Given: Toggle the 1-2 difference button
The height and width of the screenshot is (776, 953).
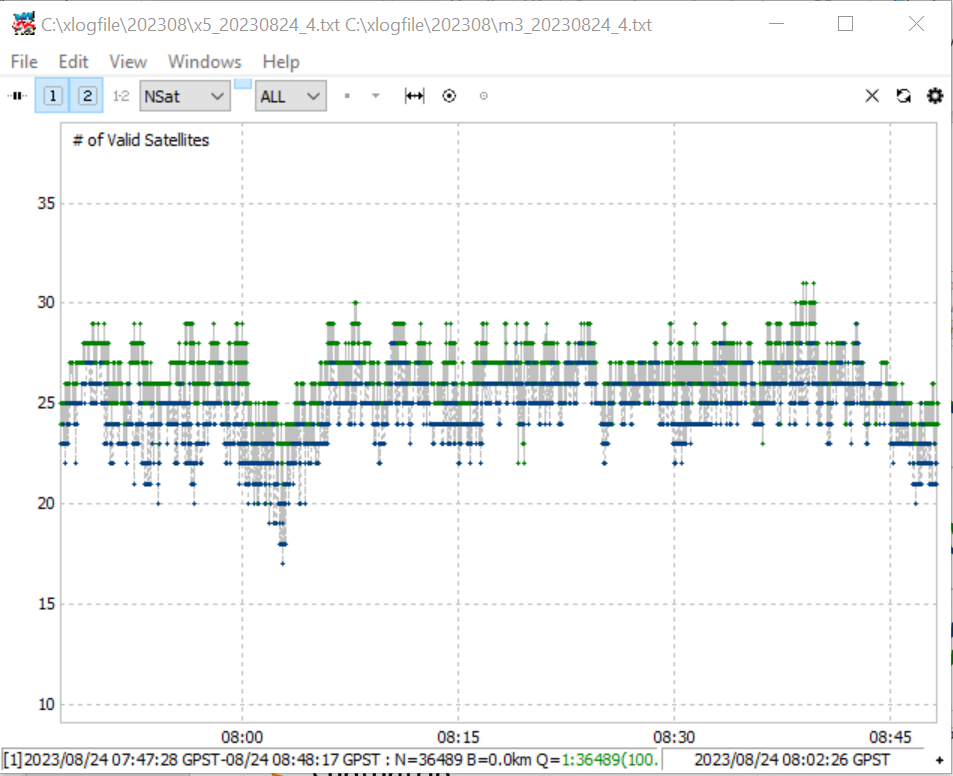Looking at the screenshot, I should pyautogui.click(x=121, y=95).
